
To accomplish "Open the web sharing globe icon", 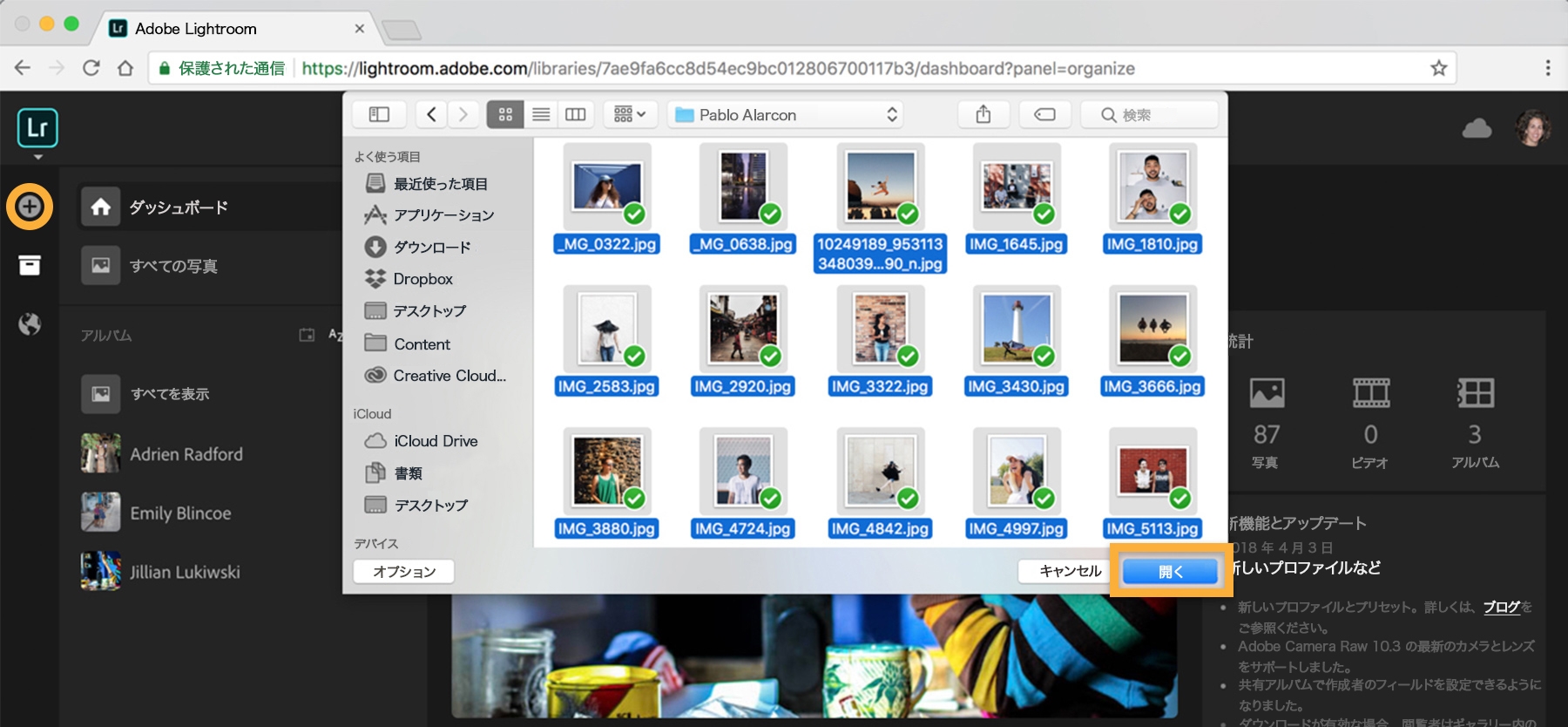I will pos(30,324).
